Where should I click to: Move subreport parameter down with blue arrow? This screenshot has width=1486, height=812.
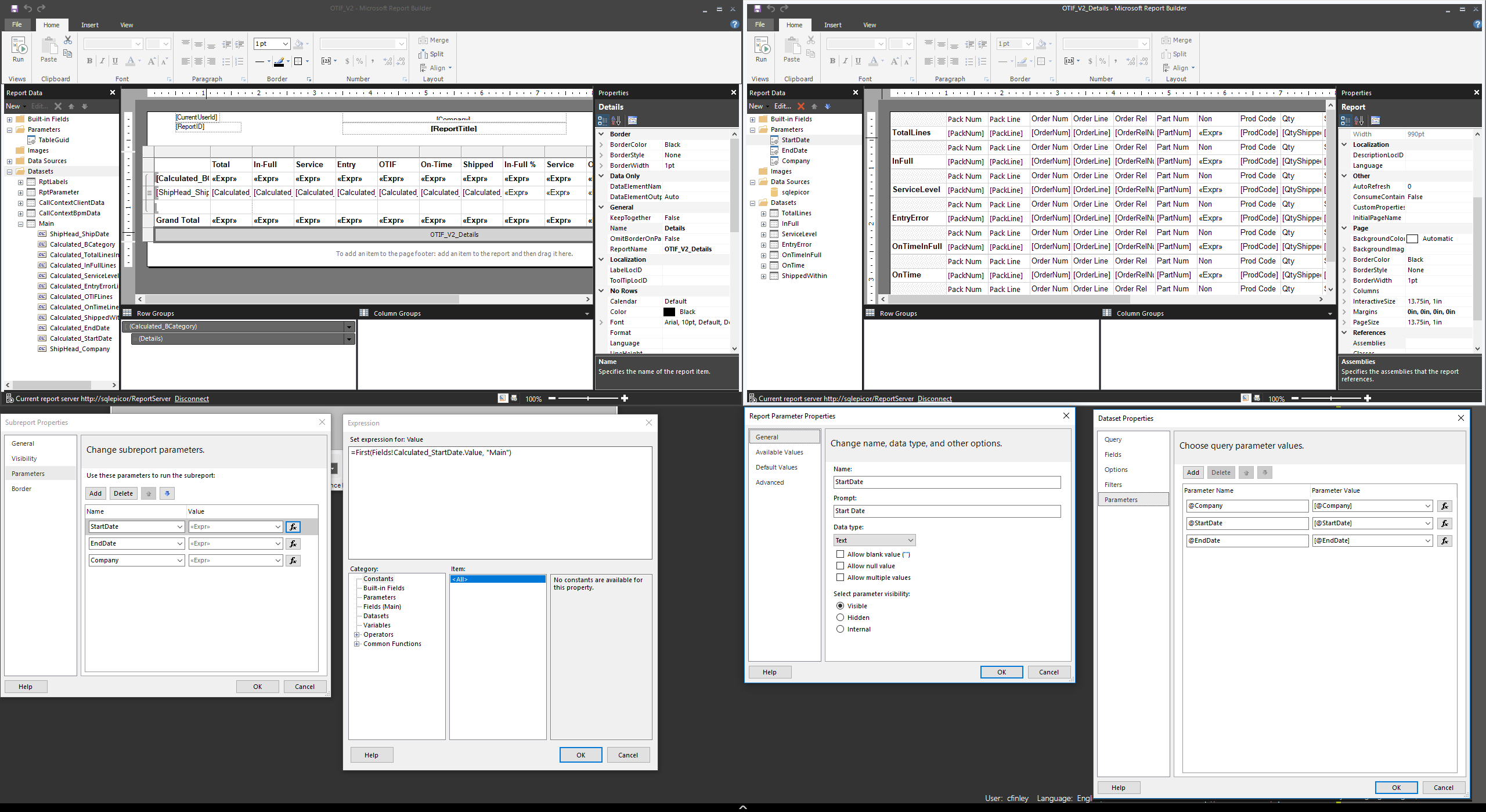tap(167, 493)
